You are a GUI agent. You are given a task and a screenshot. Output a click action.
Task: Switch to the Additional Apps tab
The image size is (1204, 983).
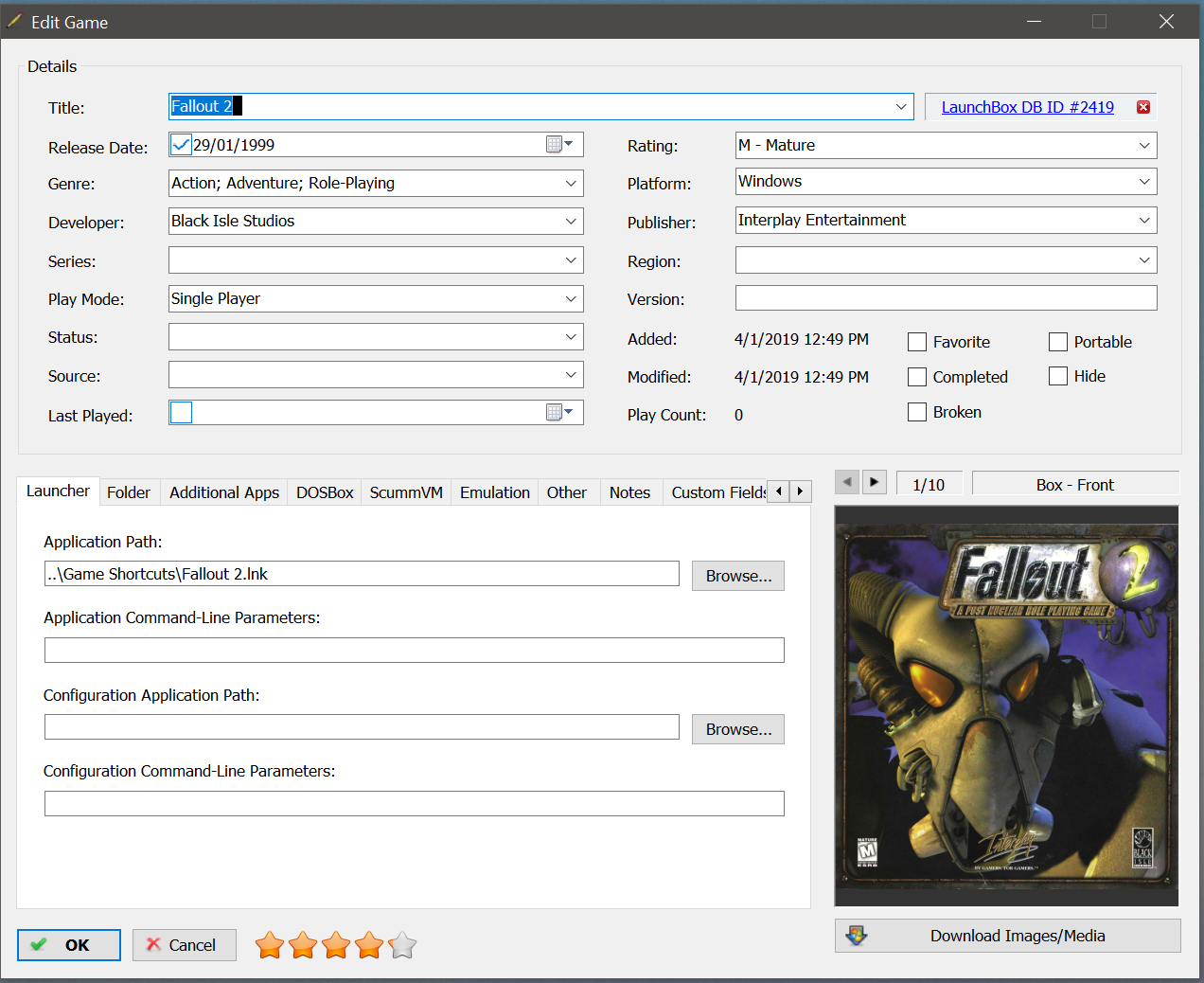(224, 492)
